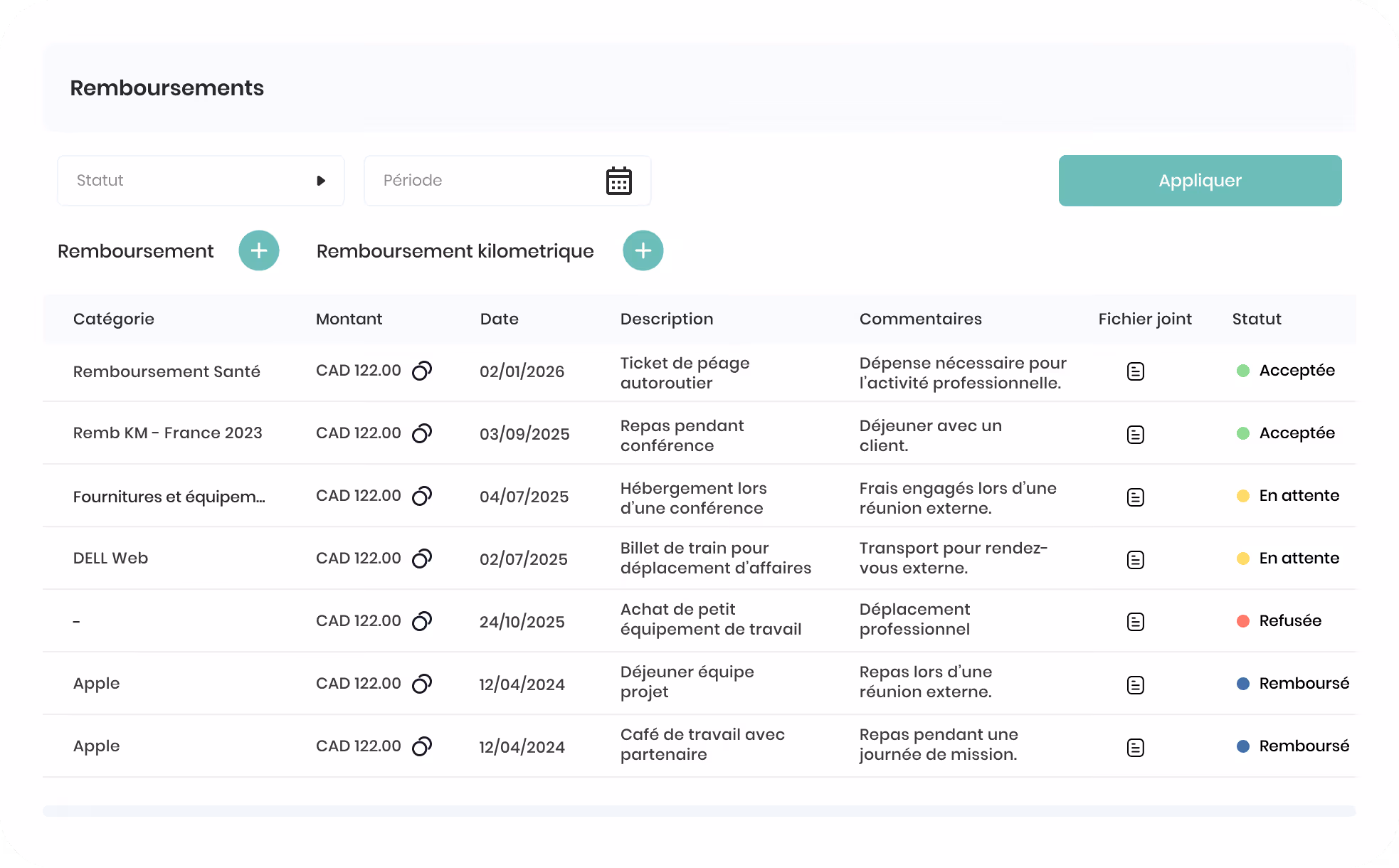Click currency icon beside Remb KM amount
The height and width of the screenshot is (868, 1399).
tap(422, 433)
